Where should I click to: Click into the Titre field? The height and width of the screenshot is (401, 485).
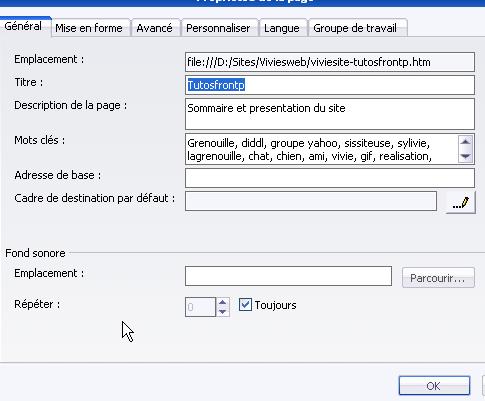(x=330, y=85)
